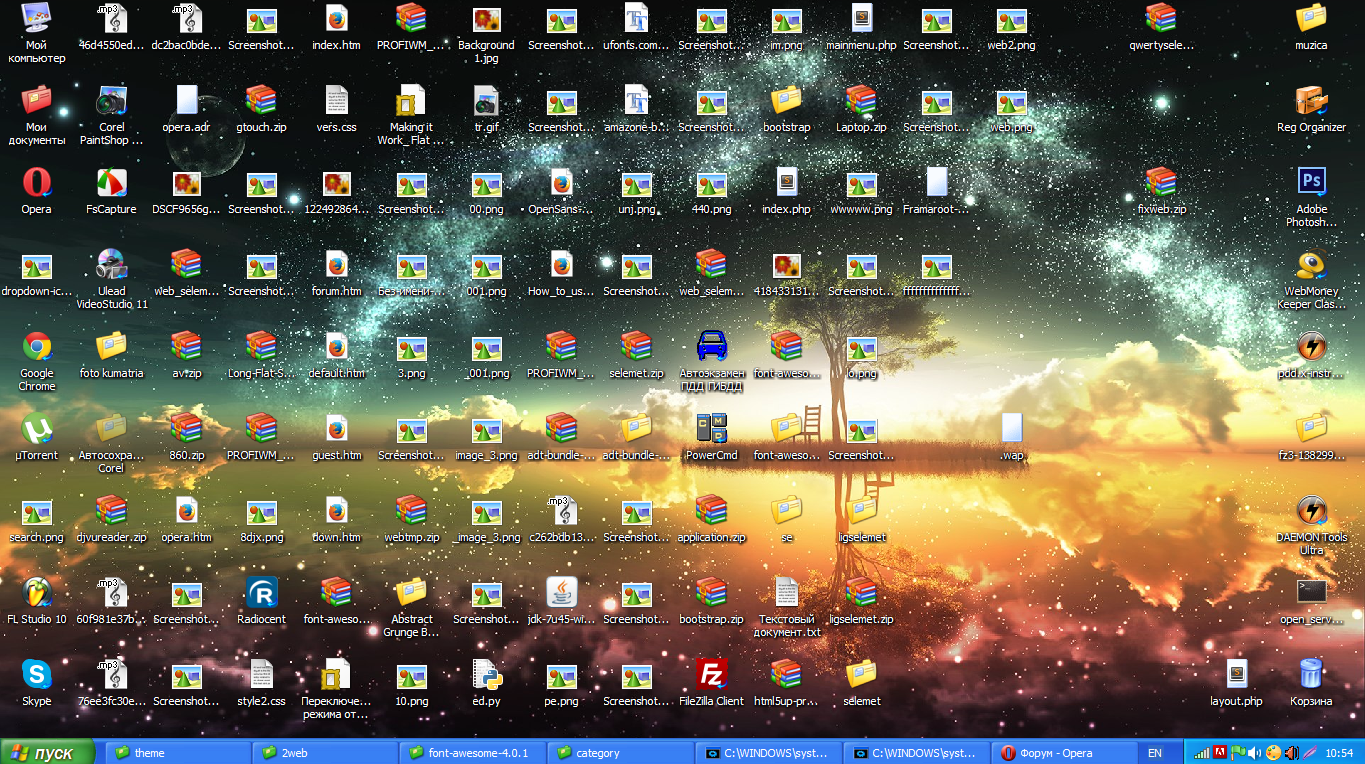Viewport: 1365px width, 764px height.
Task: Open the EN language indicator in the taskbar
Action: pos(1155,753)
